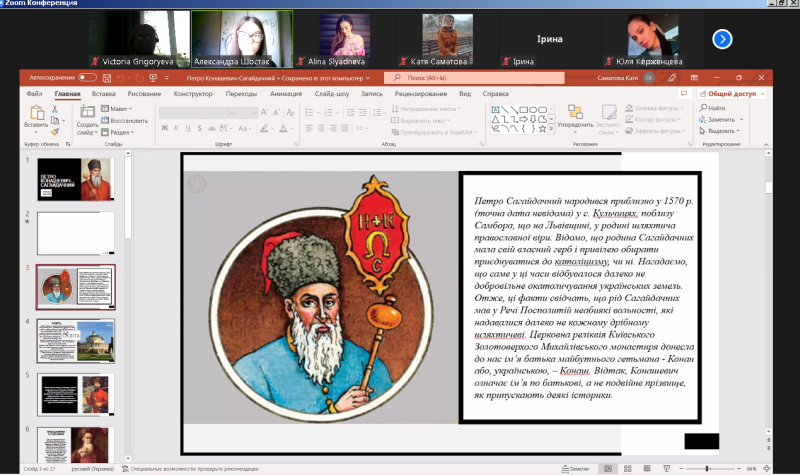Increase font size with larger A icon

pyautogui.click(x=264, y=112)
